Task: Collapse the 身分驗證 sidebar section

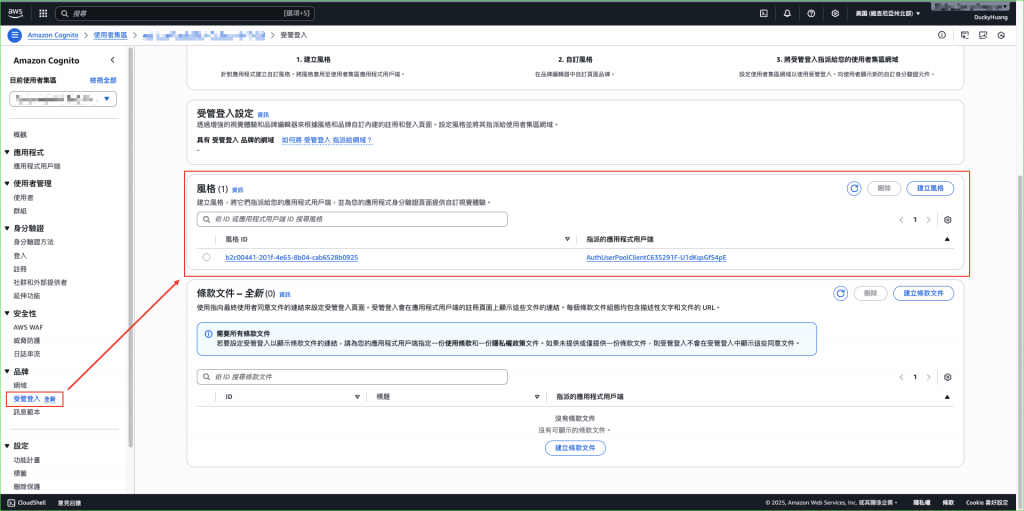Action: coord(7,228)
